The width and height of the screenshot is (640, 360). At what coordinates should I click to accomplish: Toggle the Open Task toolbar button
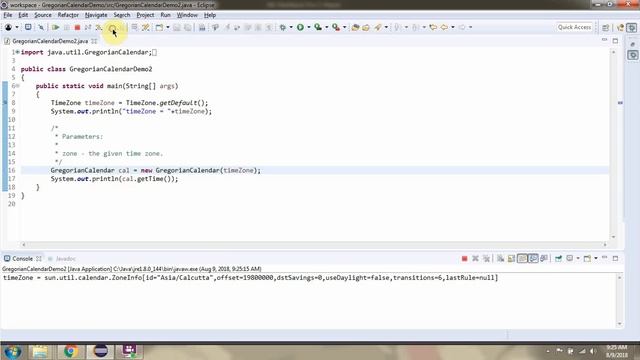pyautogui.click(x=366, y=27)
